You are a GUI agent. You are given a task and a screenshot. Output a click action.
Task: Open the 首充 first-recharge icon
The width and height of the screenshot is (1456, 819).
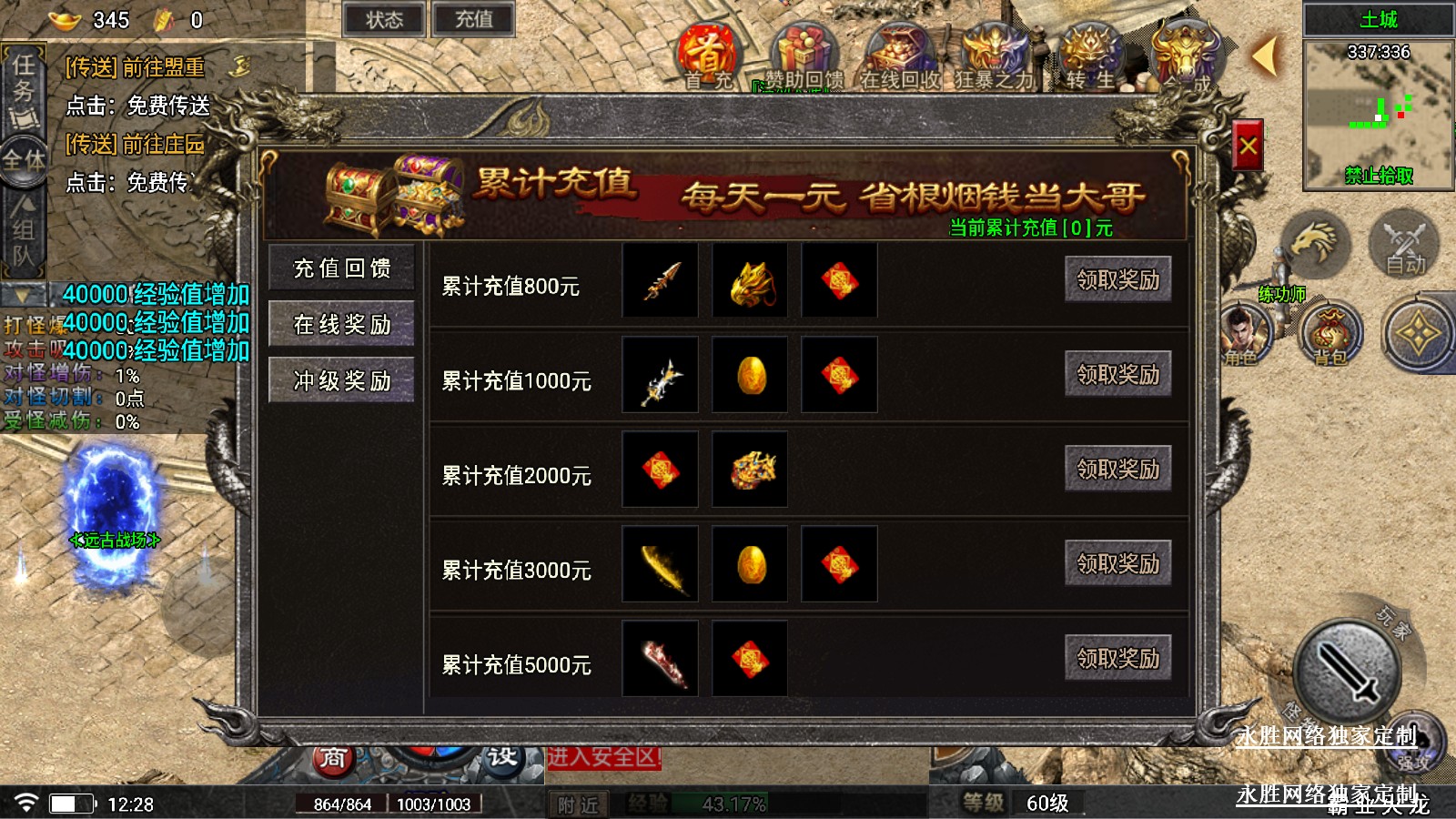pyautogui.click(x=708, y=56)
